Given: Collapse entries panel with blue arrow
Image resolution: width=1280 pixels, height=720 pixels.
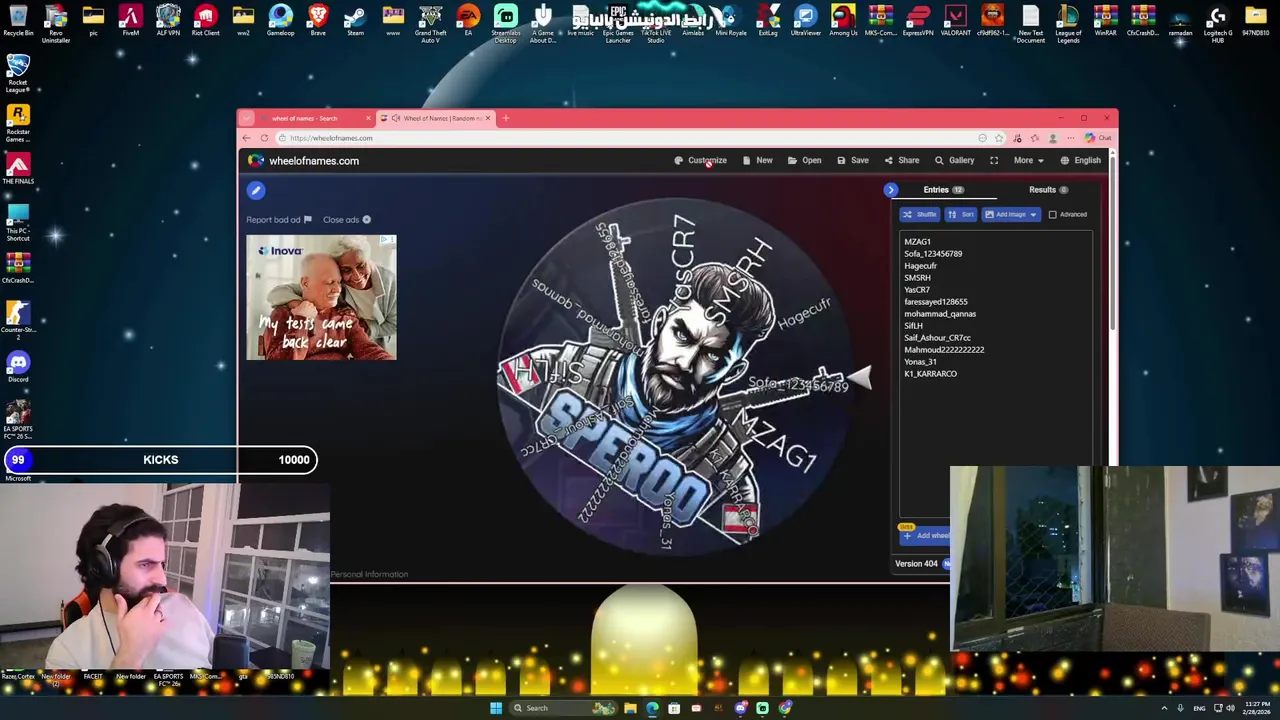Looking at the screenshot, I should (891, 190).
